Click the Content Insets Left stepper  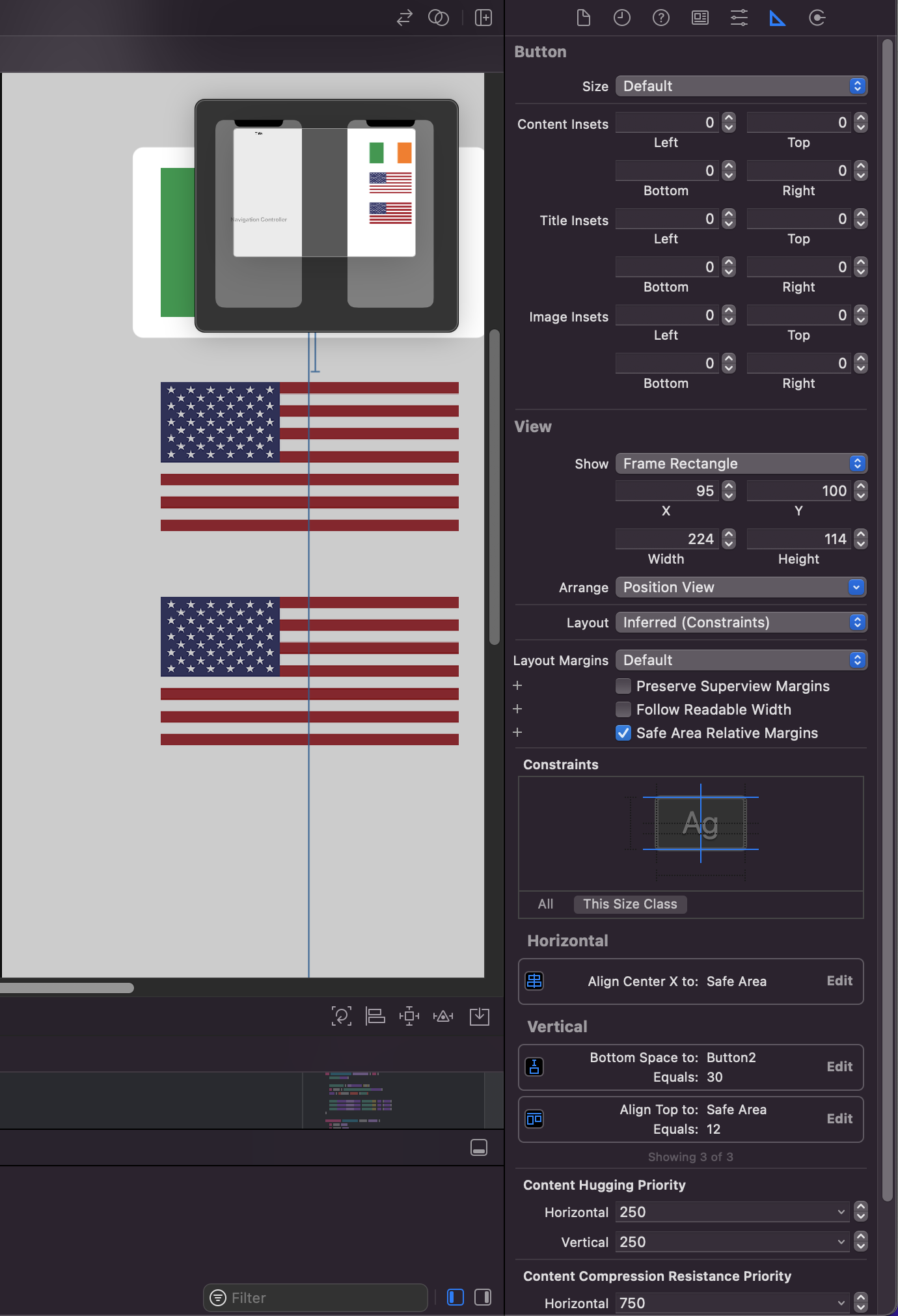tap(729, 122)
